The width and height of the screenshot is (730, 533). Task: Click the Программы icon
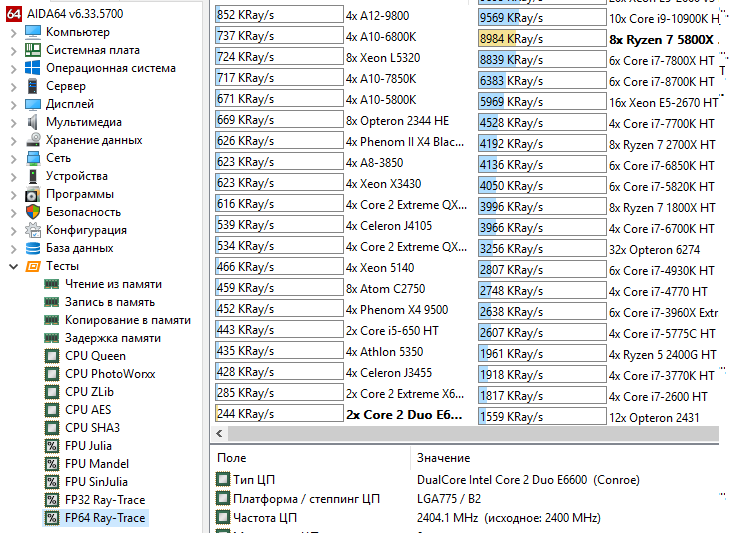point(33,194)
